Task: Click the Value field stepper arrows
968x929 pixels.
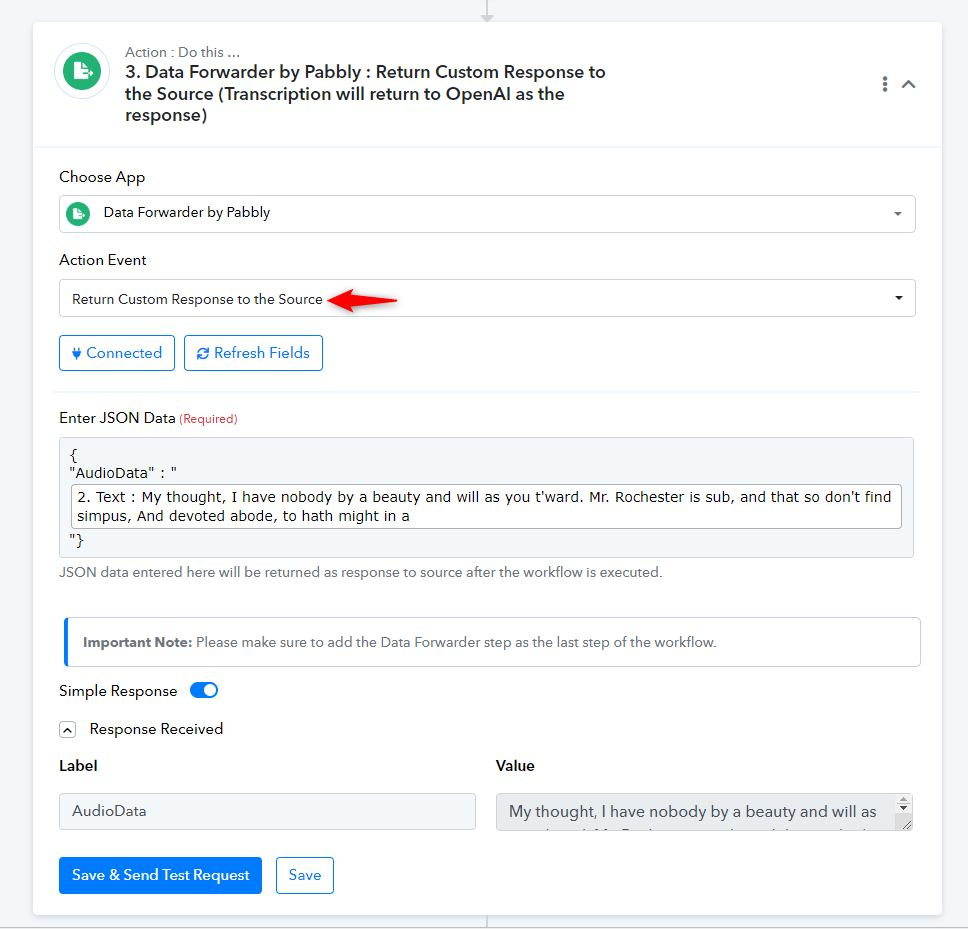Action: (903, 804)
